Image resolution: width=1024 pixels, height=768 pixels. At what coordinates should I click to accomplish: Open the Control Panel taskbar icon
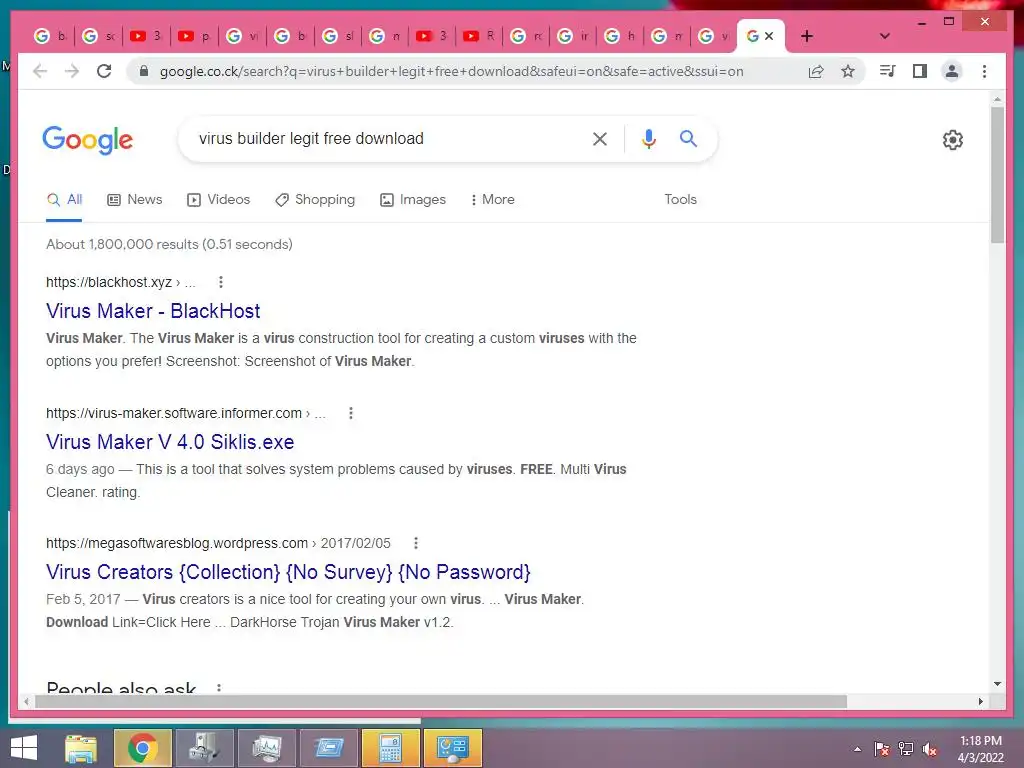(x=453, y=748)
